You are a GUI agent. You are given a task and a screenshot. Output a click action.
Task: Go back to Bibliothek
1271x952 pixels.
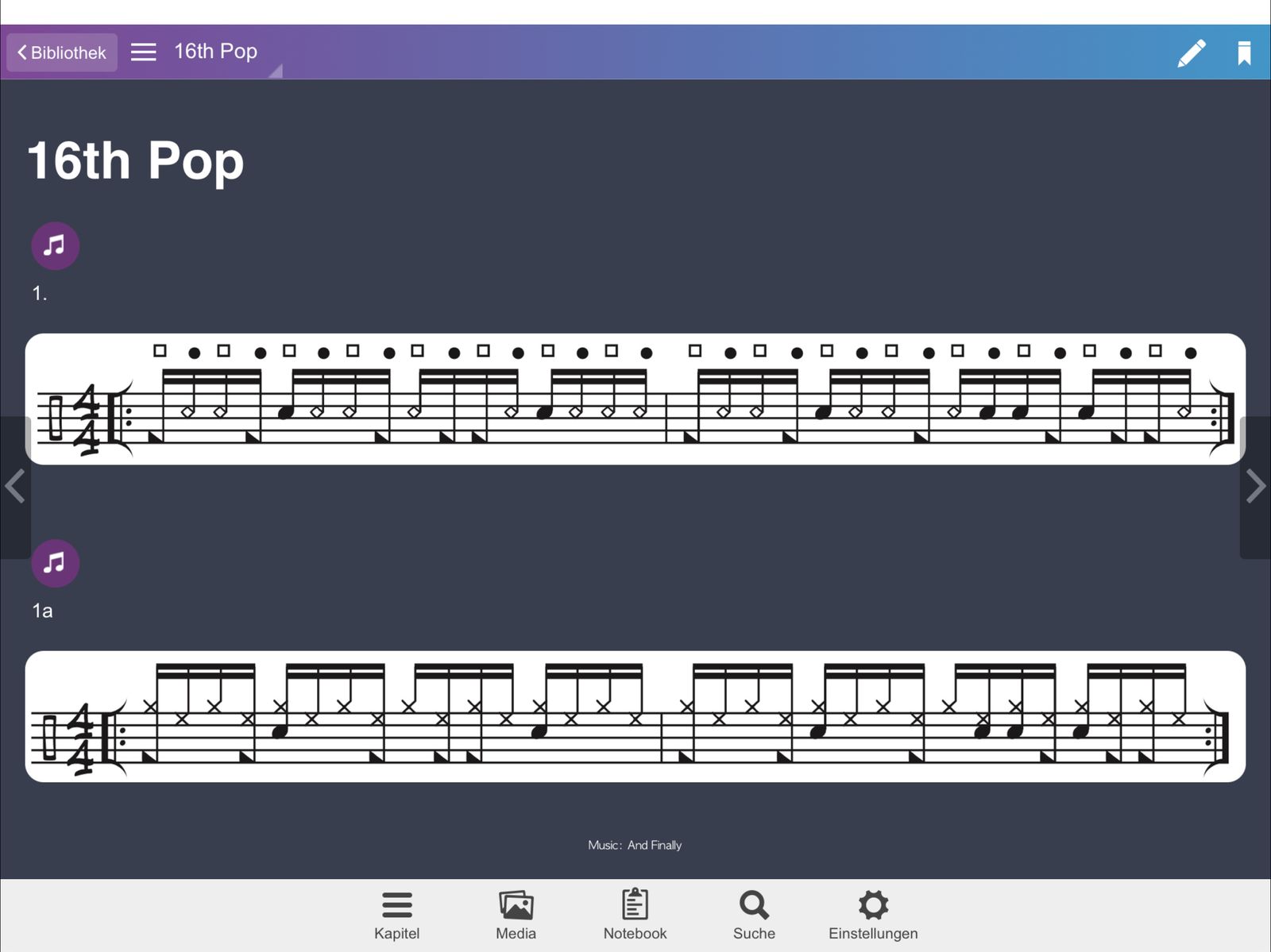(x=62, y=52)
